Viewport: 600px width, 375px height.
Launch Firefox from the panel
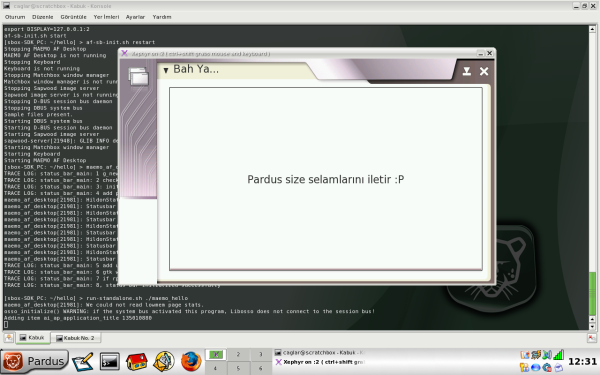click(x=191, y=362)
